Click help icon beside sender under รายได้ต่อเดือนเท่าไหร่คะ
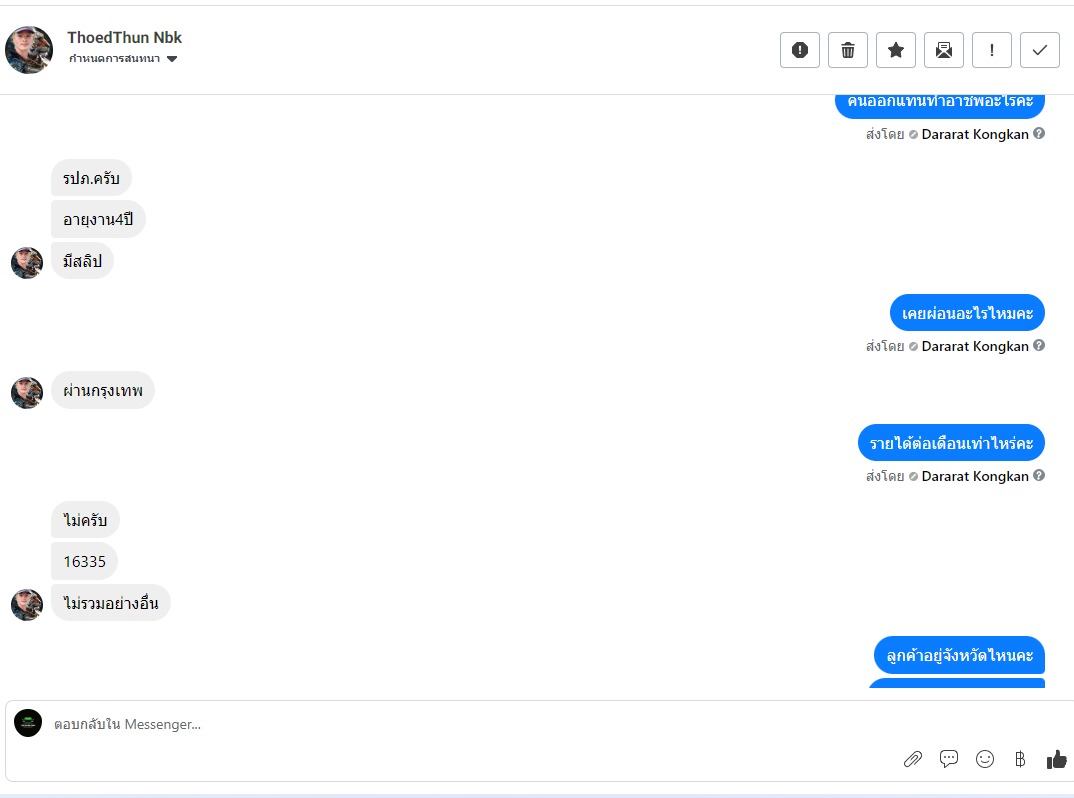 1039,476
